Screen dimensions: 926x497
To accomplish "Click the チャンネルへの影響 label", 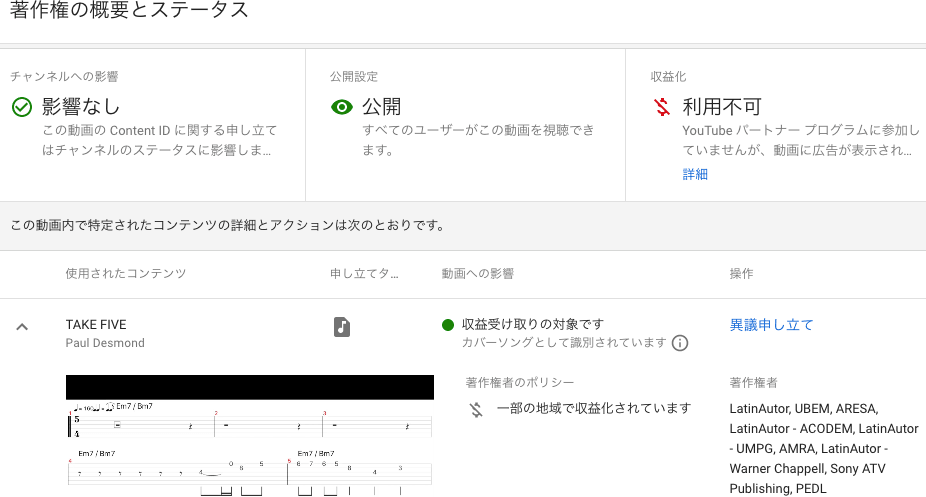I will [64, 76].
